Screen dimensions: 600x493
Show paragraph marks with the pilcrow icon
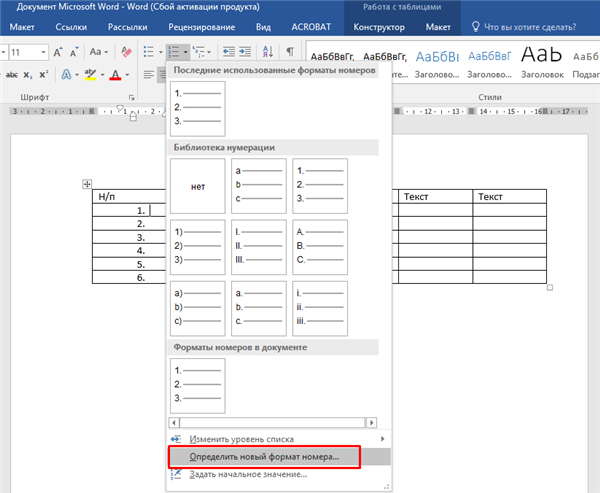pos(290,52)
